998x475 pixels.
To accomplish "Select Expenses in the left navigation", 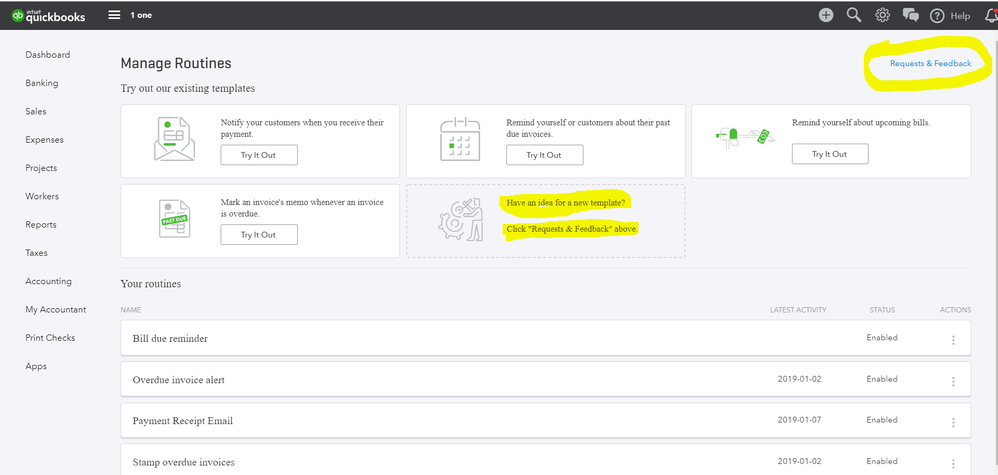I will (44, 140).
